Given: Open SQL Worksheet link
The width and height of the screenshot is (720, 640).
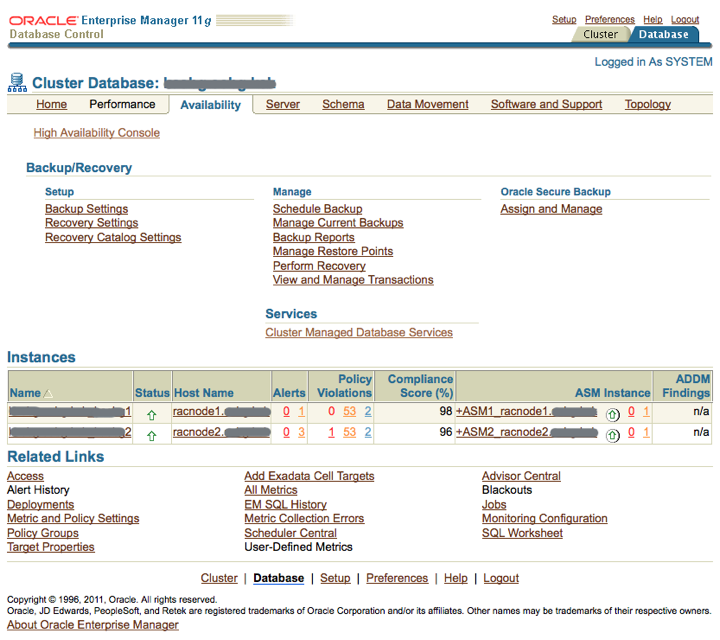Looking at the screenshot, I should click(522, 533).
